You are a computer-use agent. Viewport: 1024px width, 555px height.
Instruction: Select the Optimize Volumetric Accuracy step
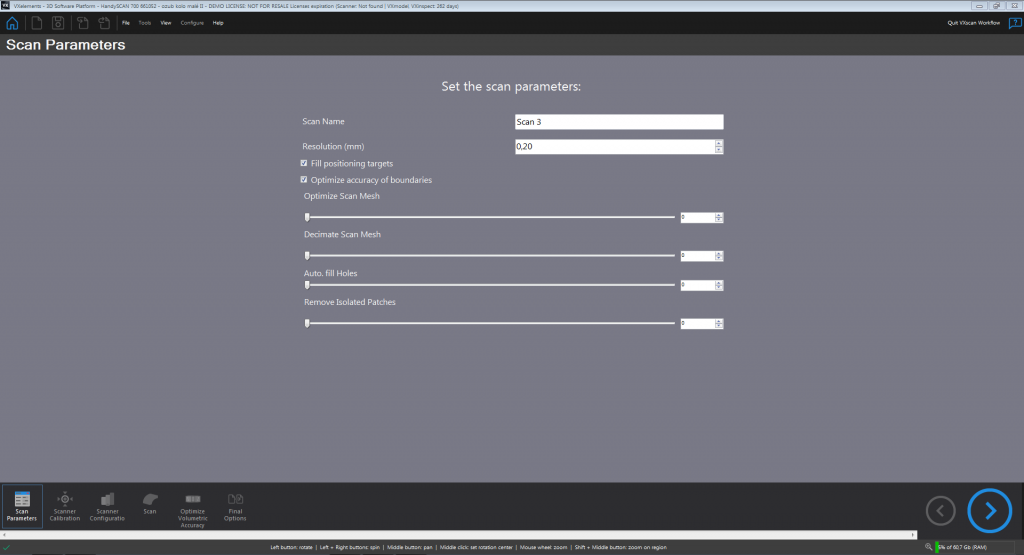pos(193,505)
